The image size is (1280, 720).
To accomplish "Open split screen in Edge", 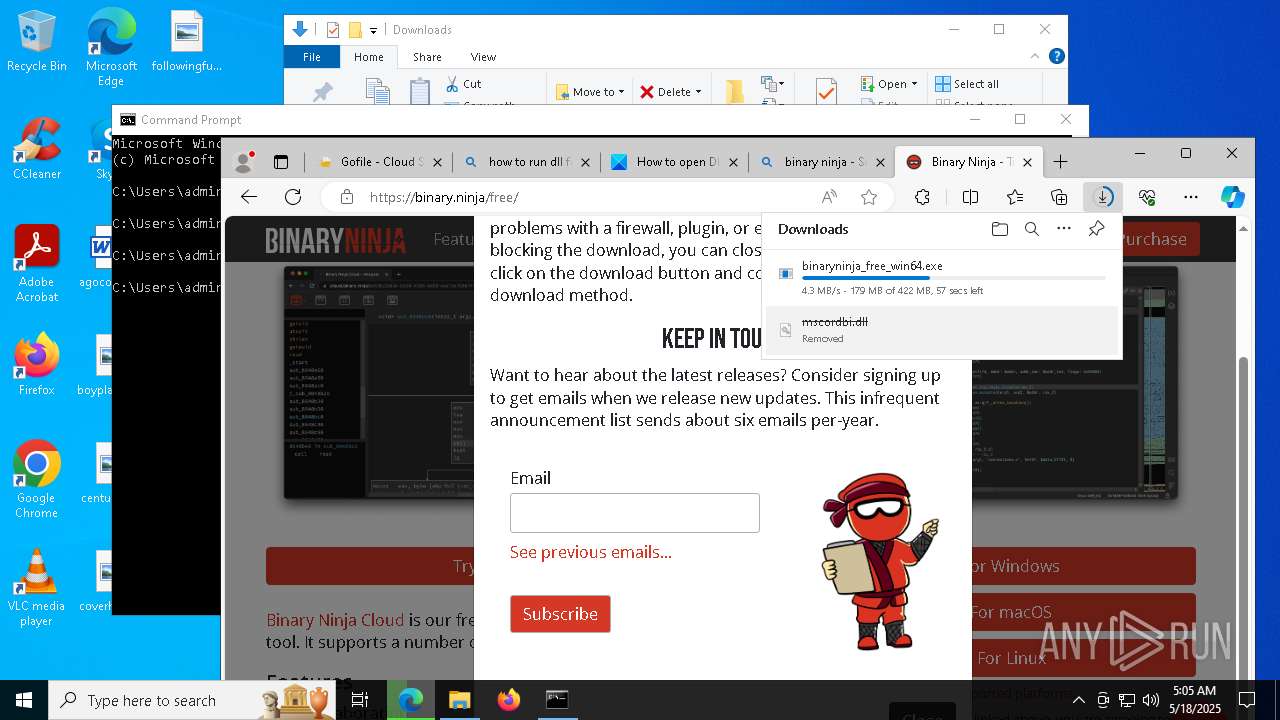I will (970, 197).
